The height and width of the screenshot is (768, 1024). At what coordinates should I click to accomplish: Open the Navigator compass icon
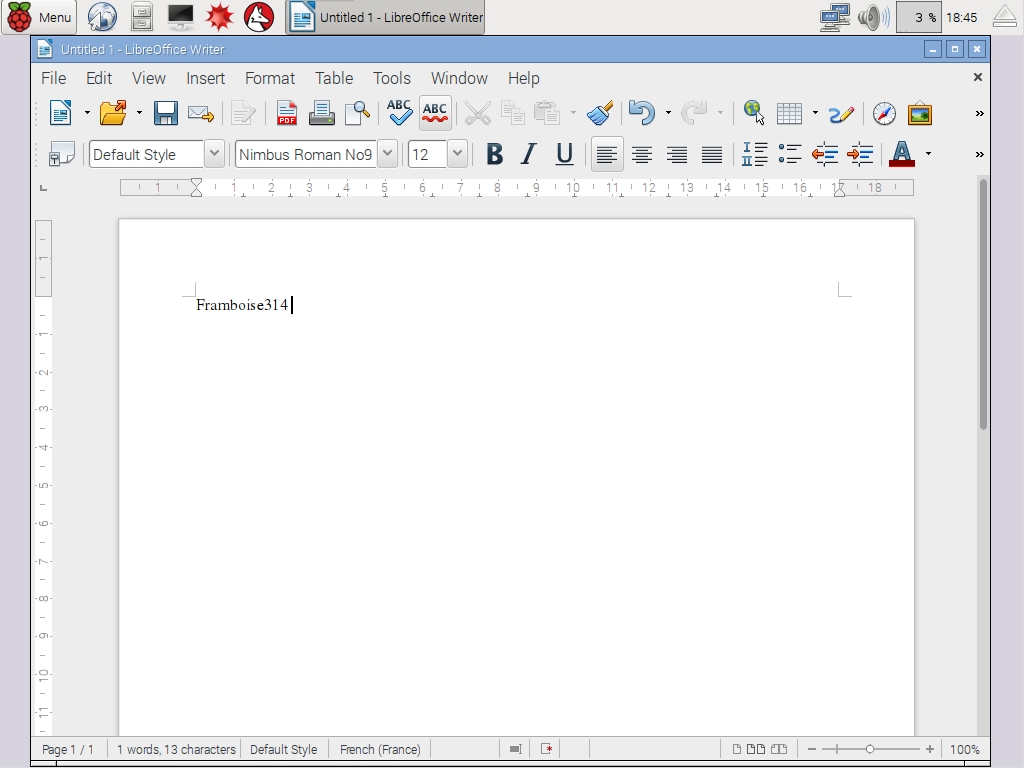pos(884,113)
